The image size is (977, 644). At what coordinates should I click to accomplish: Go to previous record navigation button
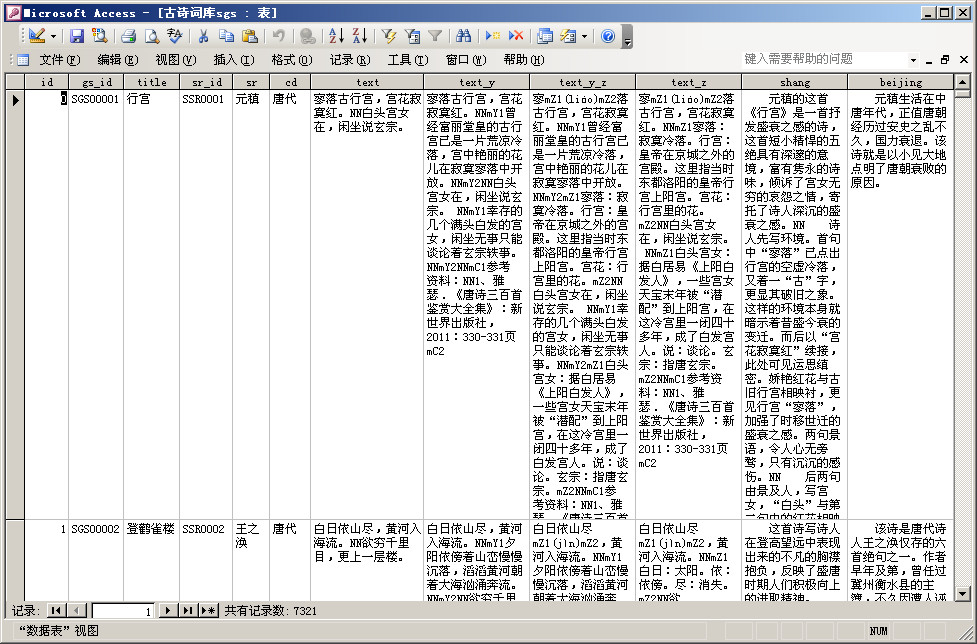click(x=77, y=610)
